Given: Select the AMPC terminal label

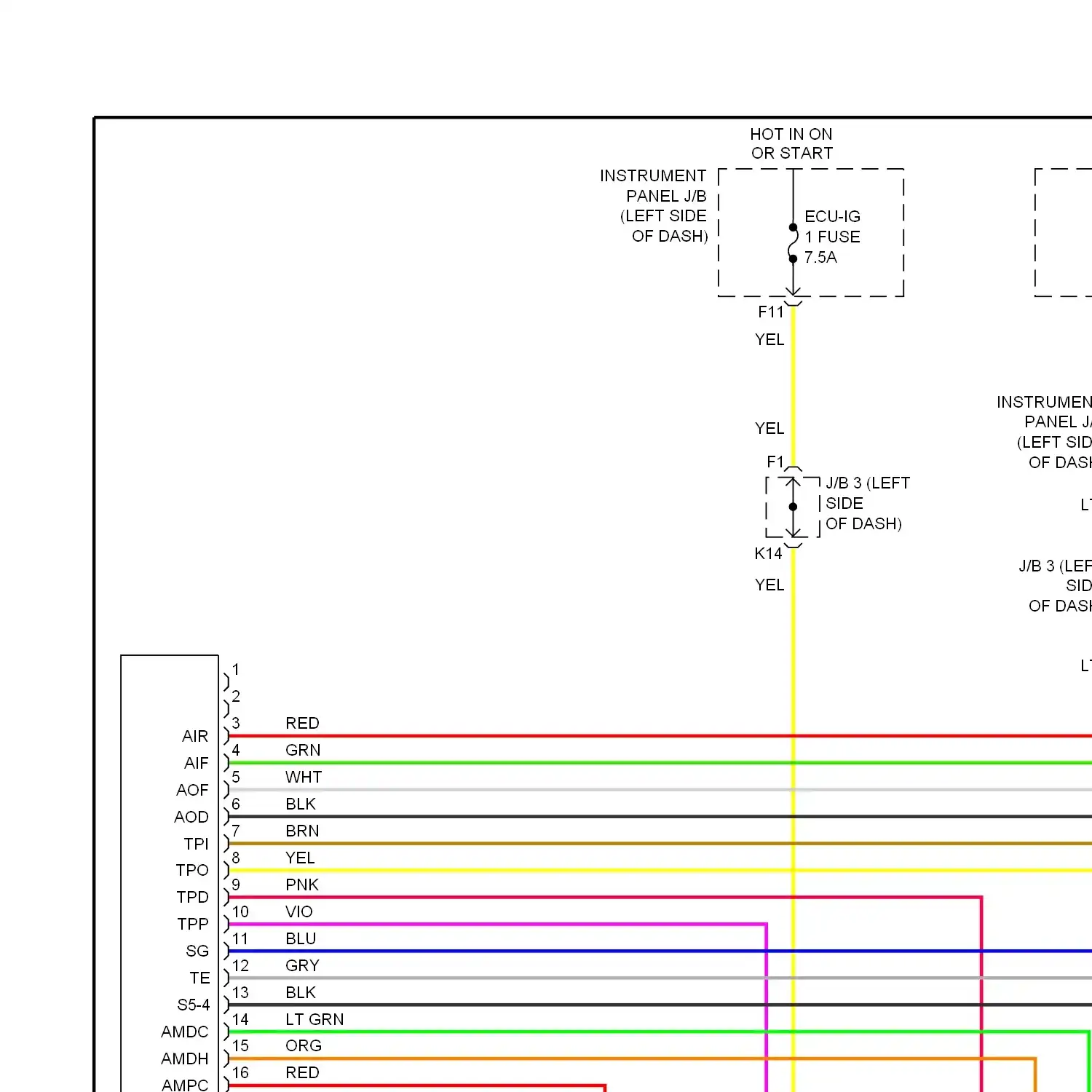Looking at the screenshot, I should pyautogui.click(x=185, y=1085).
